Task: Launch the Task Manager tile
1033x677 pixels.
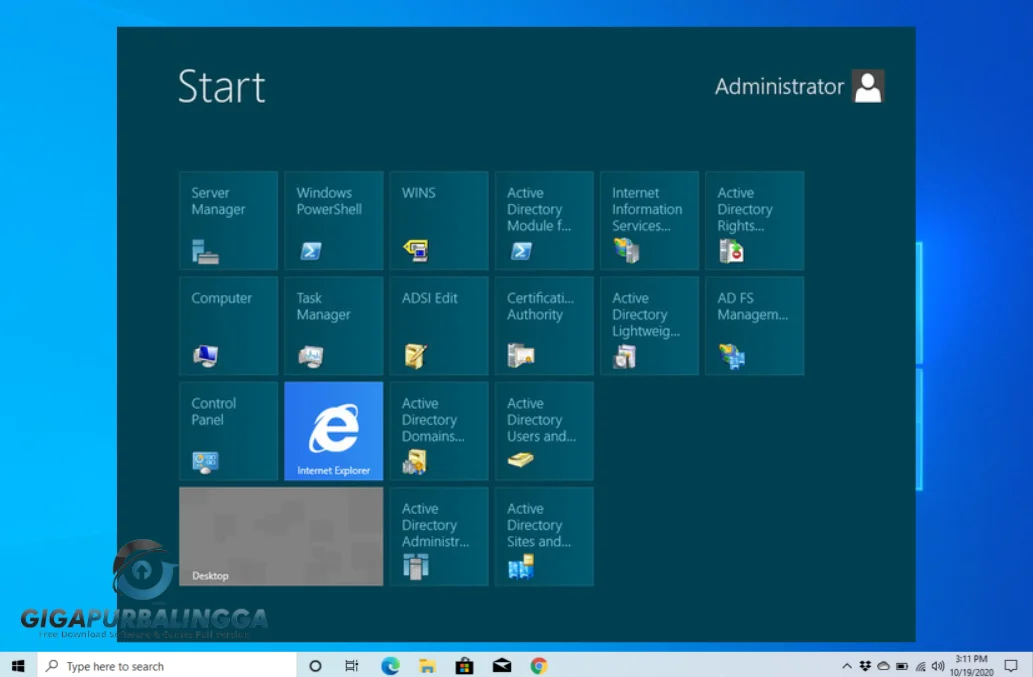Action: coord(333,326)
